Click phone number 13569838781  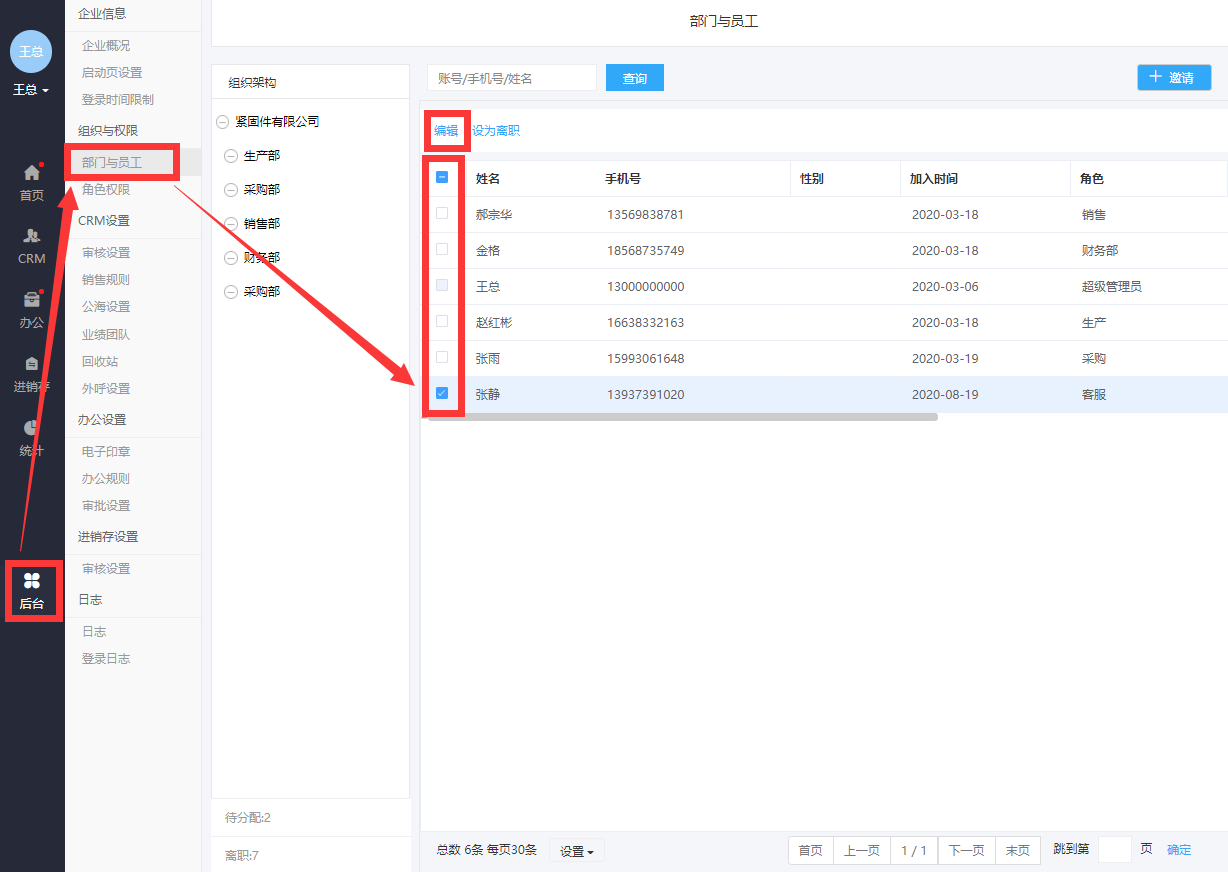point(646,215)
